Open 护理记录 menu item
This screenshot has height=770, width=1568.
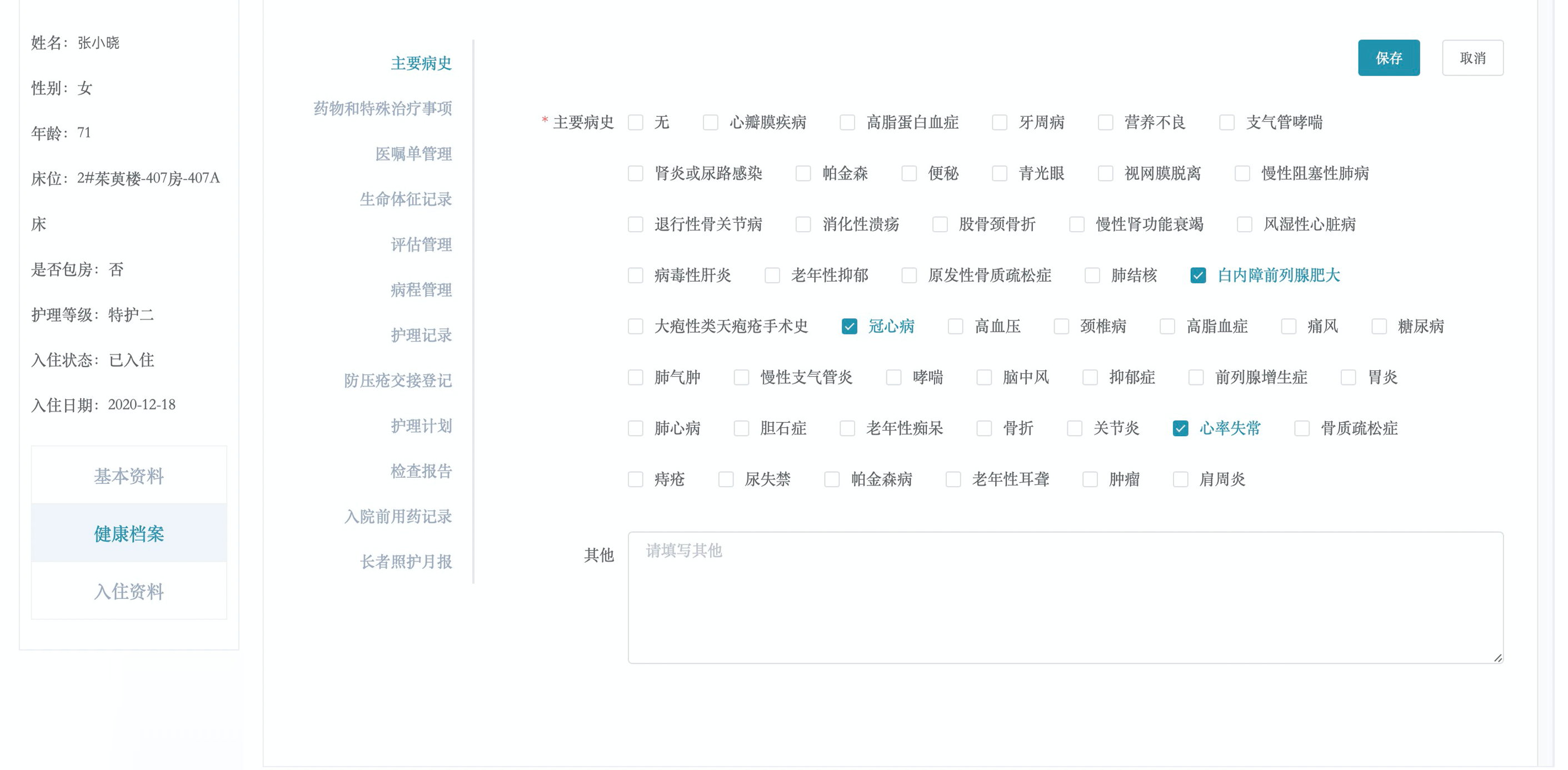(x=421, y=336)
